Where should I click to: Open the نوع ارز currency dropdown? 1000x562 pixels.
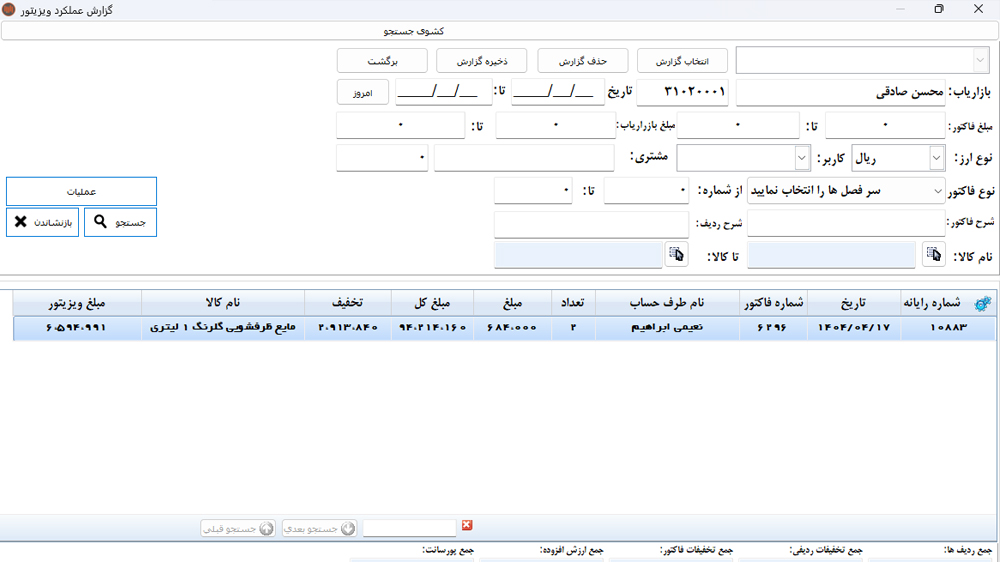936,158
